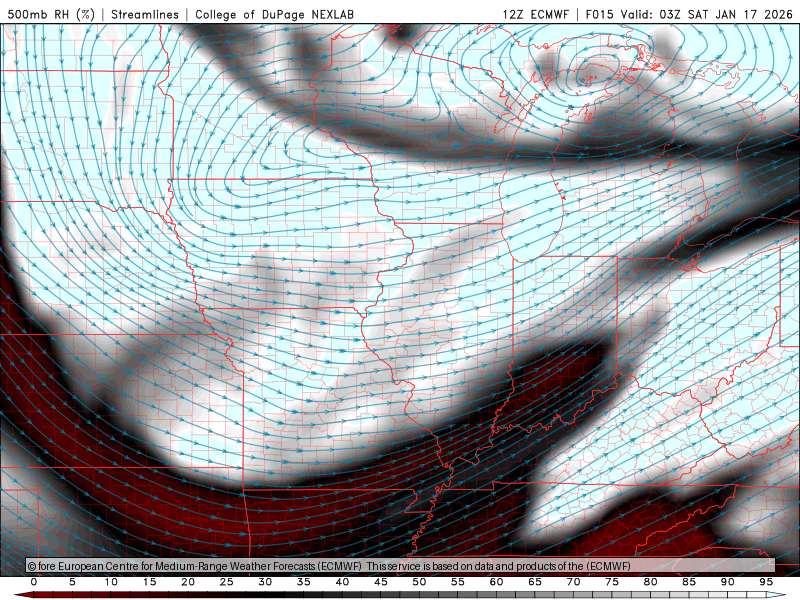Click 'F015 Valid: 03Z SAT JAN 17 2026' text
Viewport: 800px width, 600px height.
point(689,14)
